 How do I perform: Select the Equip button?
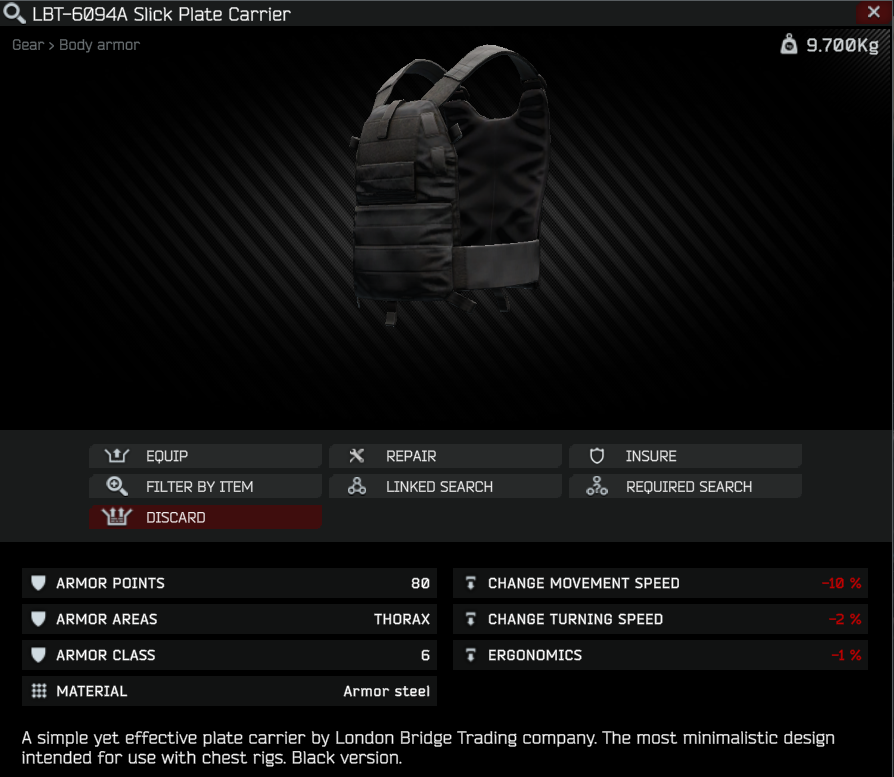pos(205,456)
